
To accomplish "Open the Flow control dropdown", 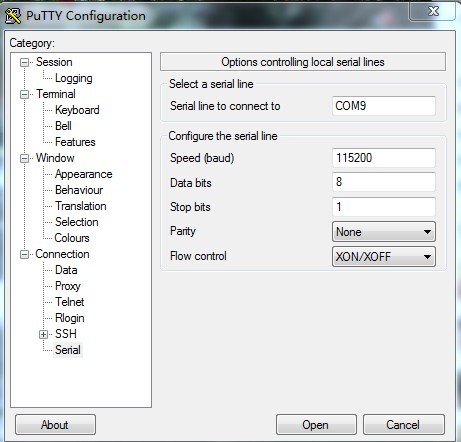I will 384,257.
